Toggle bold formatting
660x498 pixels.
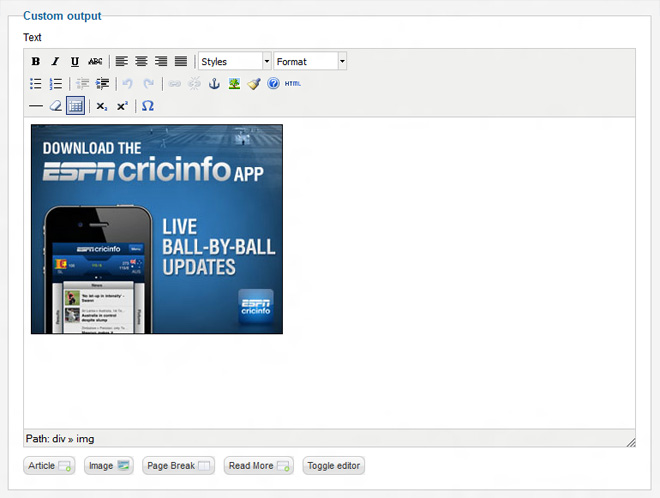tap(36, 62)
